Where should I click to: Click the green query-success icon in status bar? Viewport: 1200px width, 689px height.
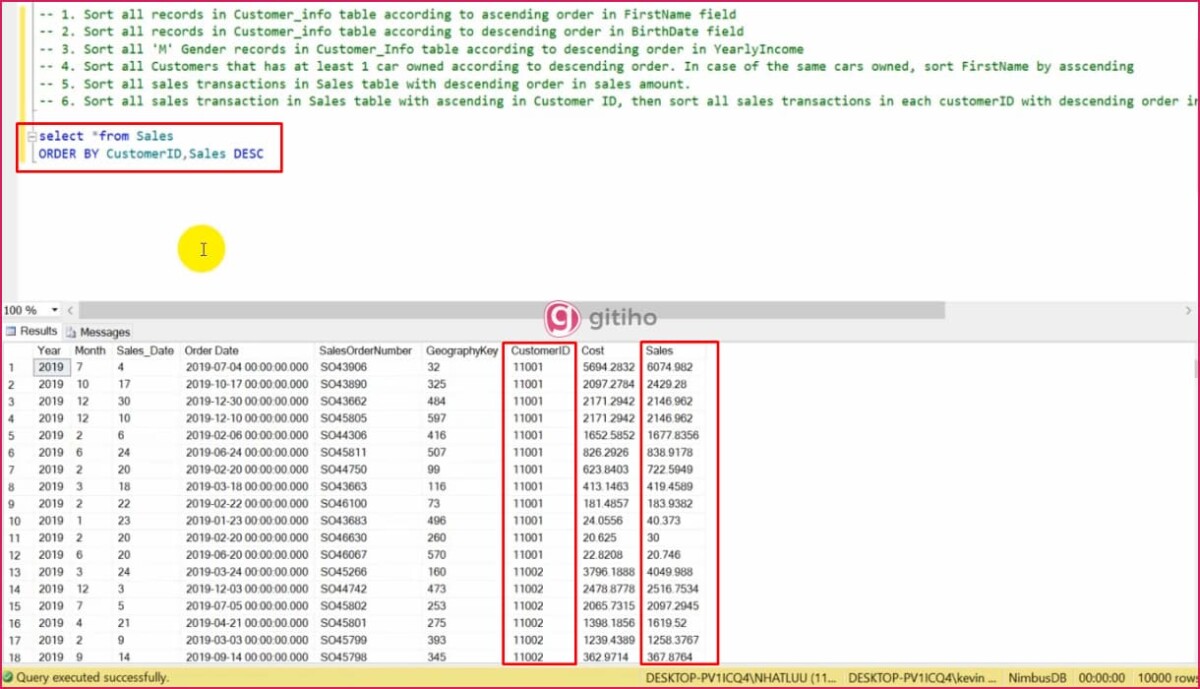(x=8, y=678)
